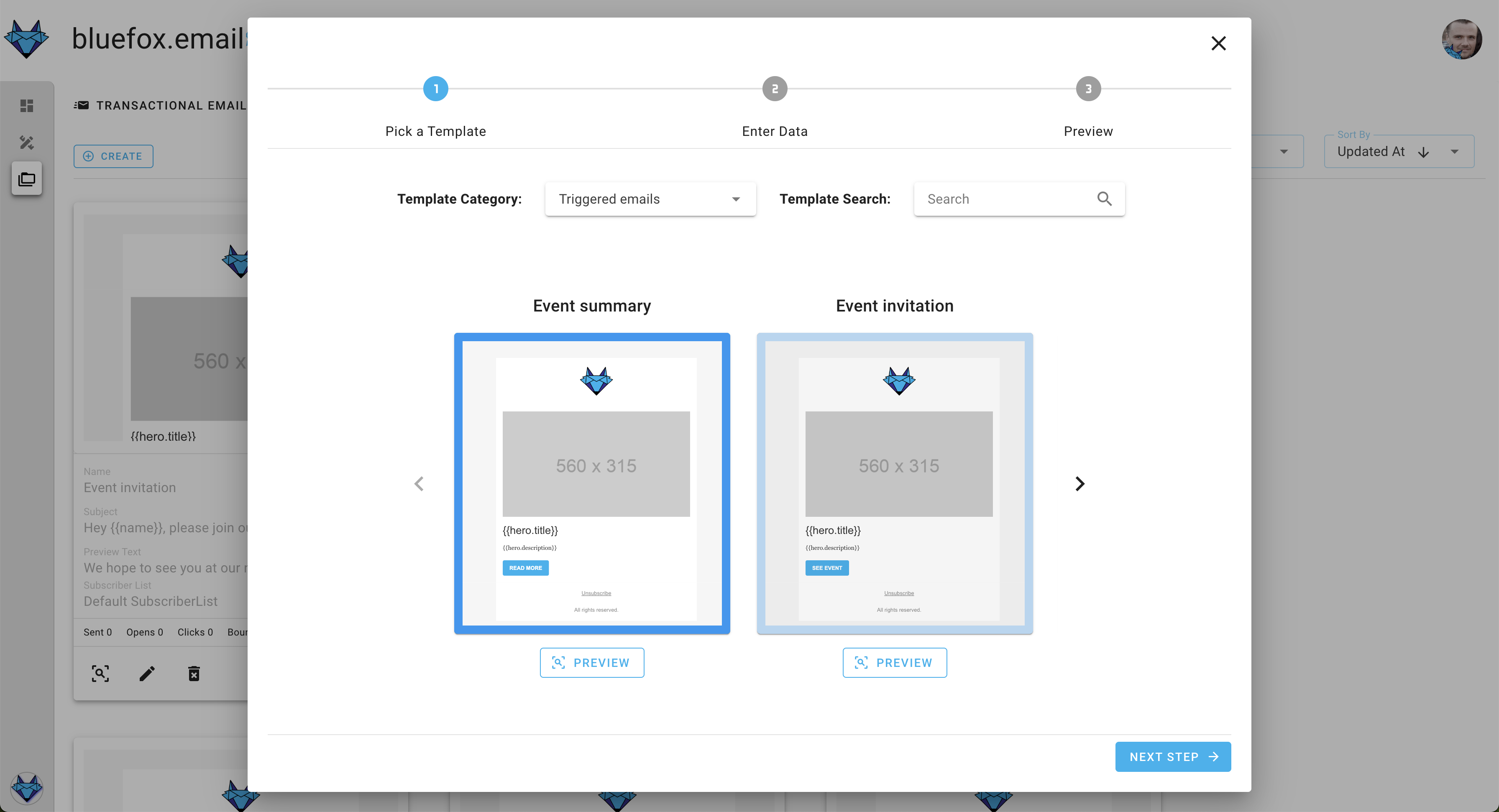Open Template Category dropdown Triggered emails
This screenshot has height=812, width=1499.
(650, 199)
